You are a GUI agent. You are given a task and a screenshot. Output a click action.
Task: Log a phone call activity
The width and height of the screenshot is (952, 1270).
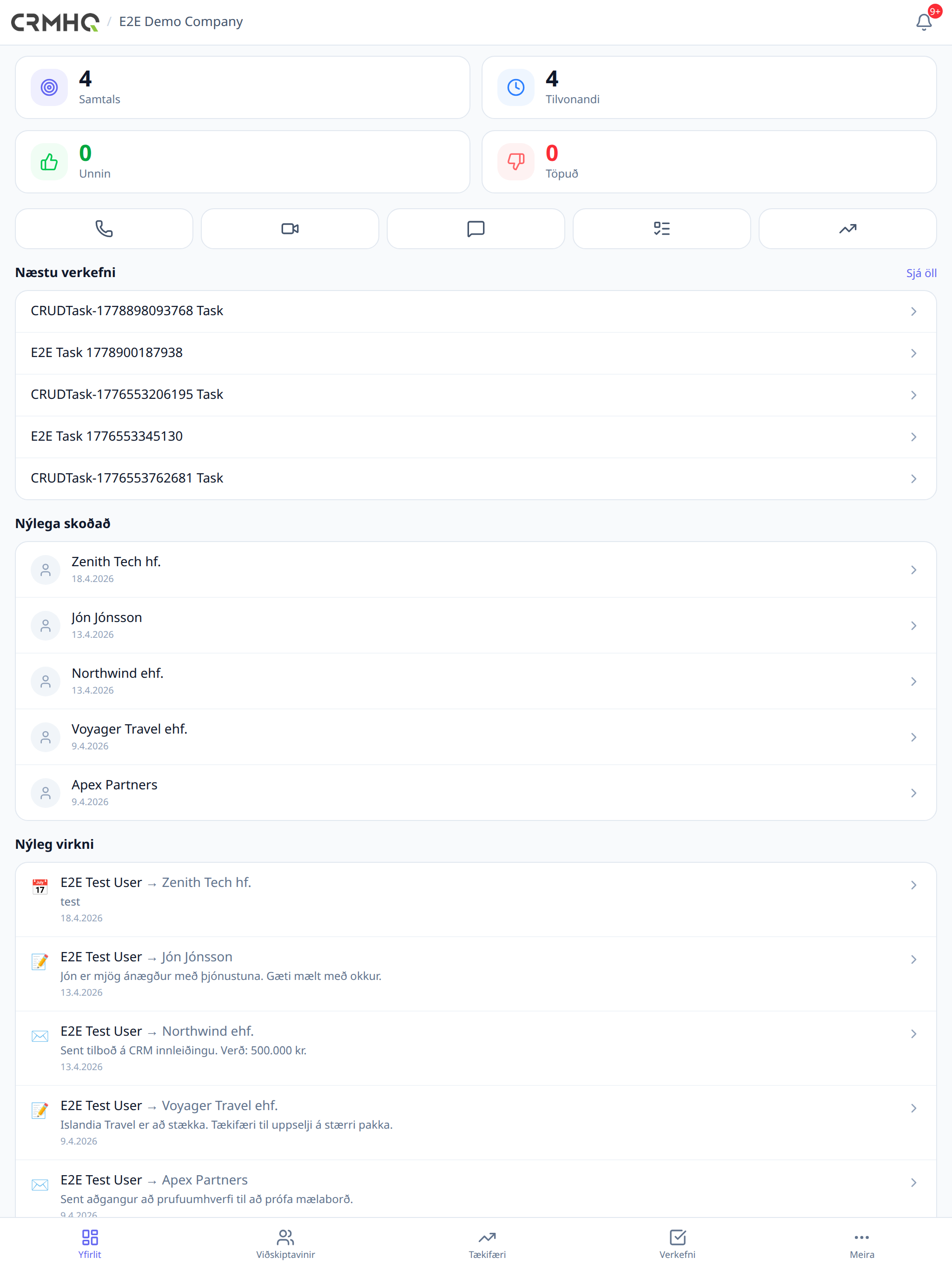(104, 229)
